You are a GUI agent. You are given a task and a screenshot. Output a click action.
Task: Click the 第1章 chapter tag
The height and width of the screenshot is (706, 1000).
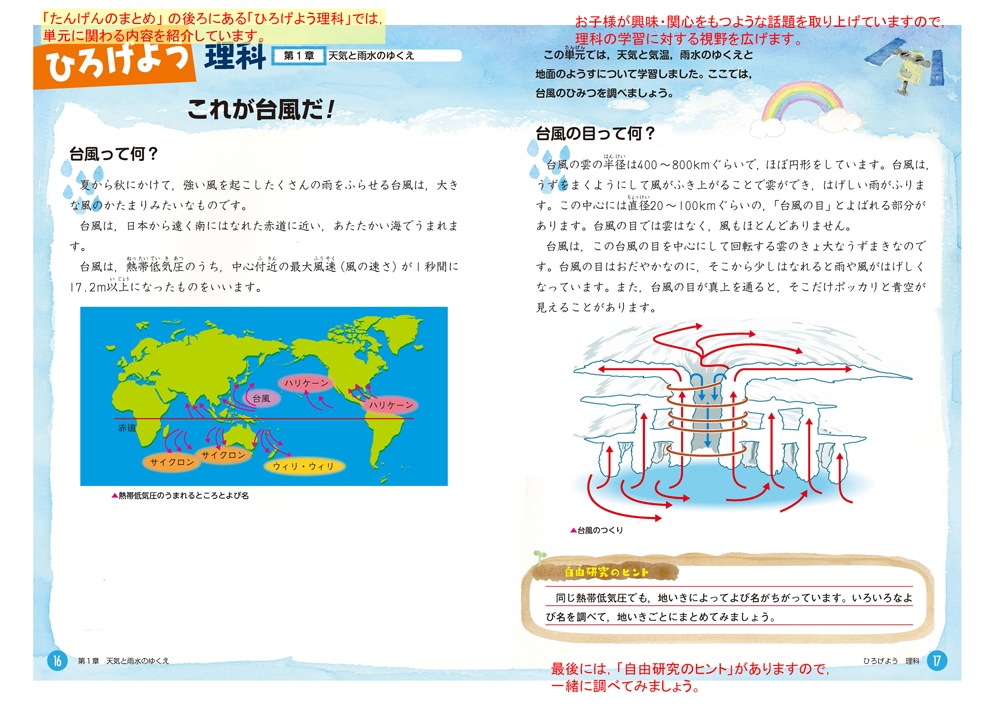pos(299,57)
